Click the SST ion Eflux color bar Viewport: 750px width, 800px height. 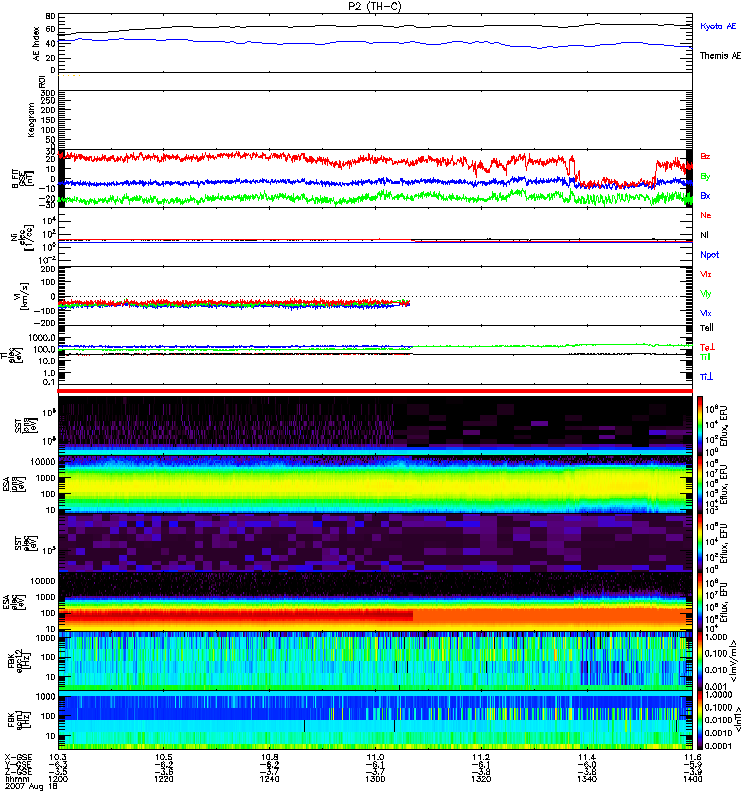[x=699, y=425]
